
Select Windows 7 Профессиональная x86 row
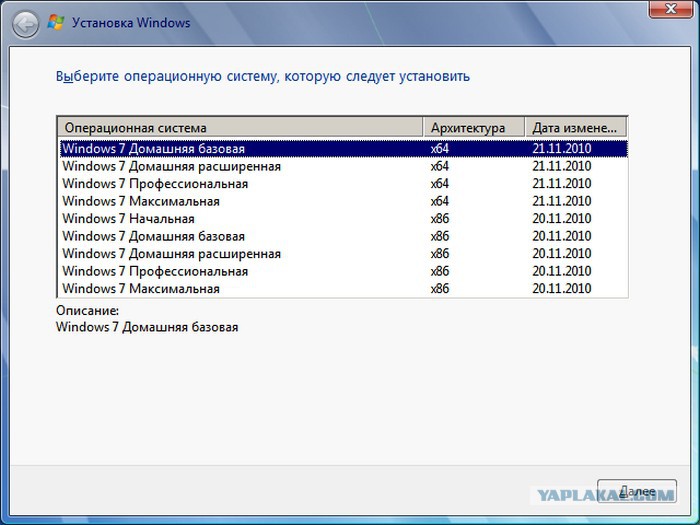pos(343,271)
